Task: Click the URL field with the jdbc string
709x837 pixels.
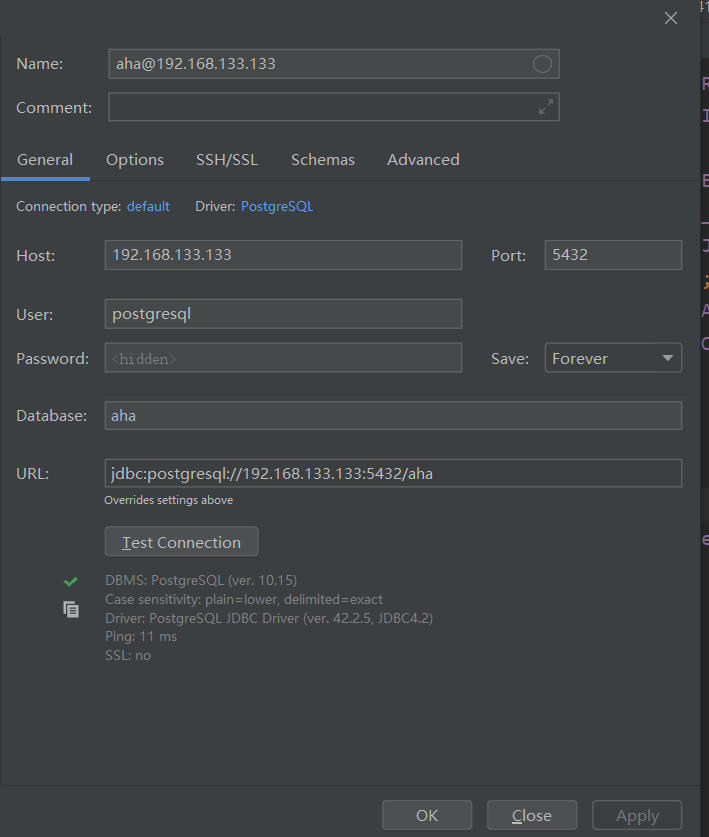Action: click(x=393, y=473)
